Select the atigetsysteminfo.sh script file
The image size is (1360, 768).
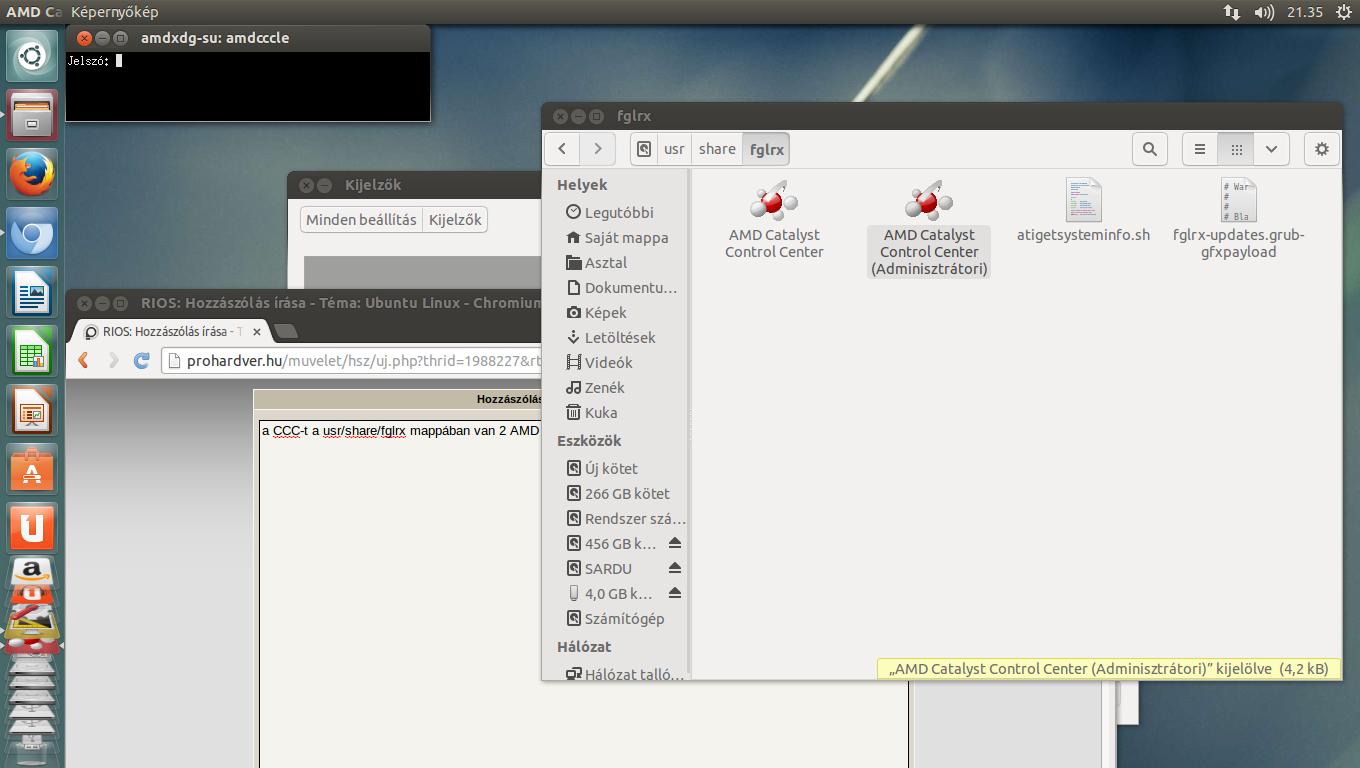pyautogui.click(x=1083, y=212)
